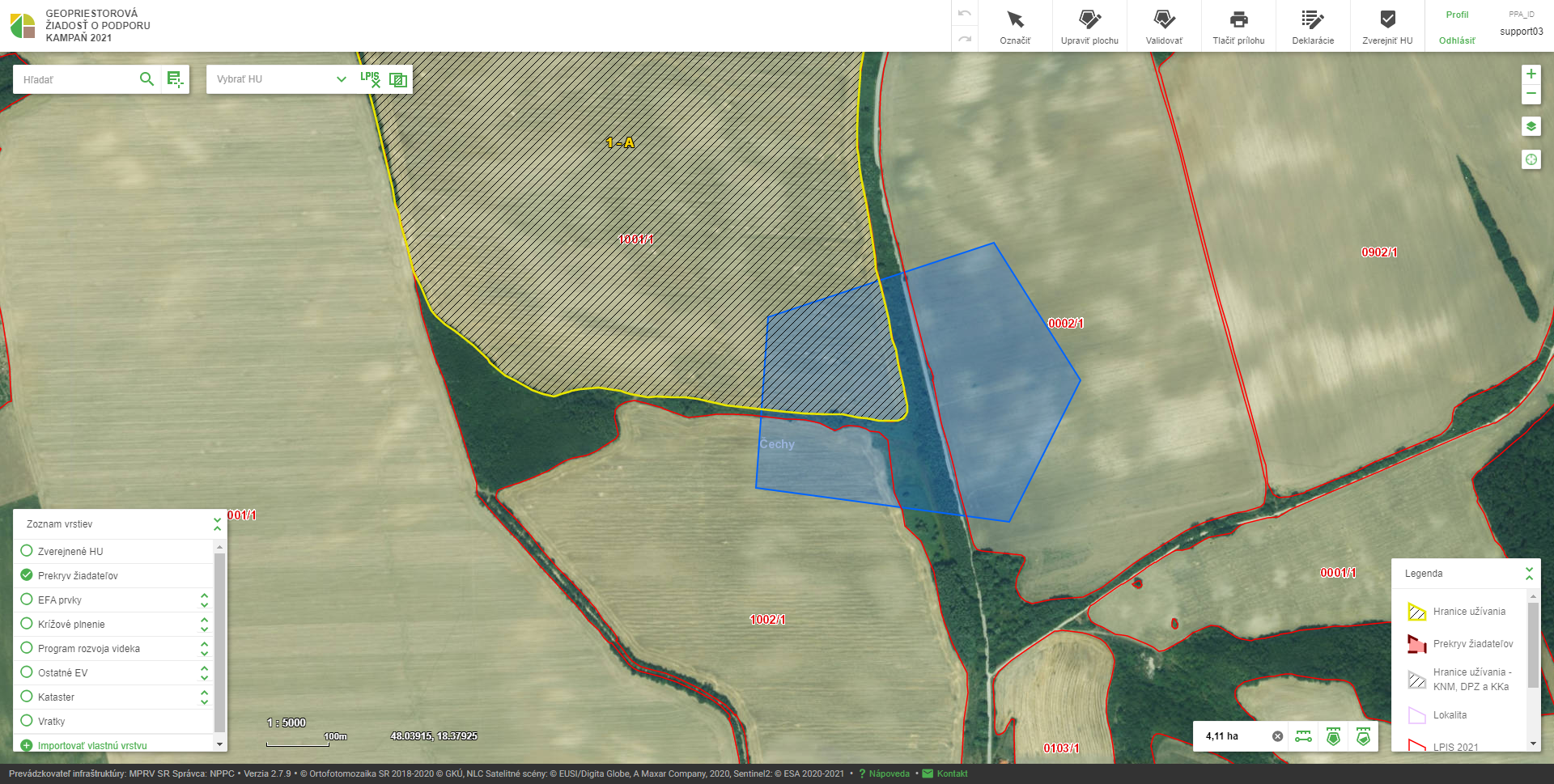Screen dimensions: 1554x784
Task: Open the Deklarácie tool
Action: (1313, 26)
